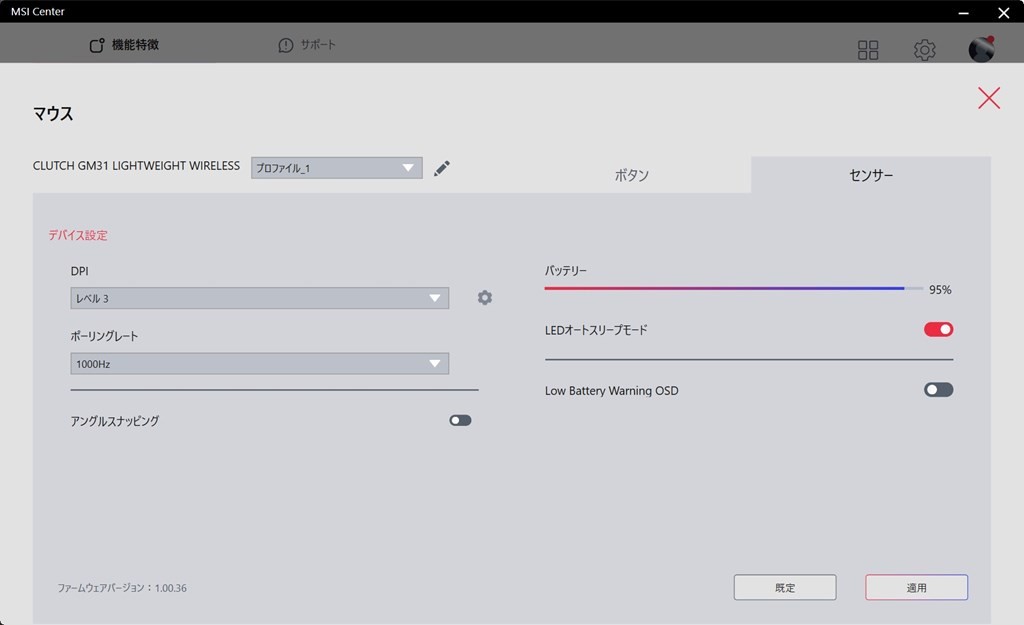This screenshot has height=625, width=1024.
Task: Open the DPI レベル 3 dropdown
Action: pos(259,298)
